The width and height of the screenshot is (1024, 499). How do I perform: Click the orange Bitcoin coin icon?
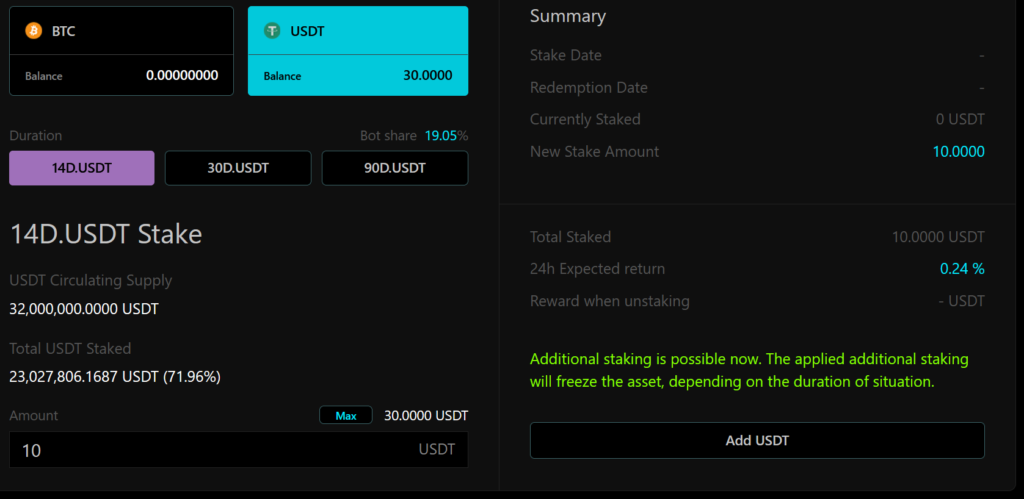tap(33, 31)
